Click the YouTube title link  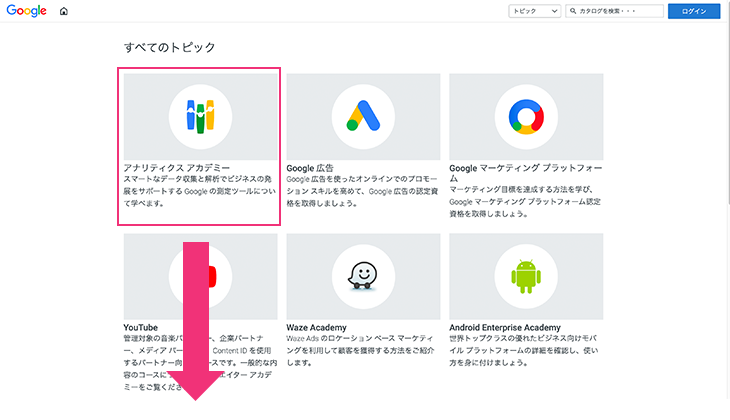point(140,327)
